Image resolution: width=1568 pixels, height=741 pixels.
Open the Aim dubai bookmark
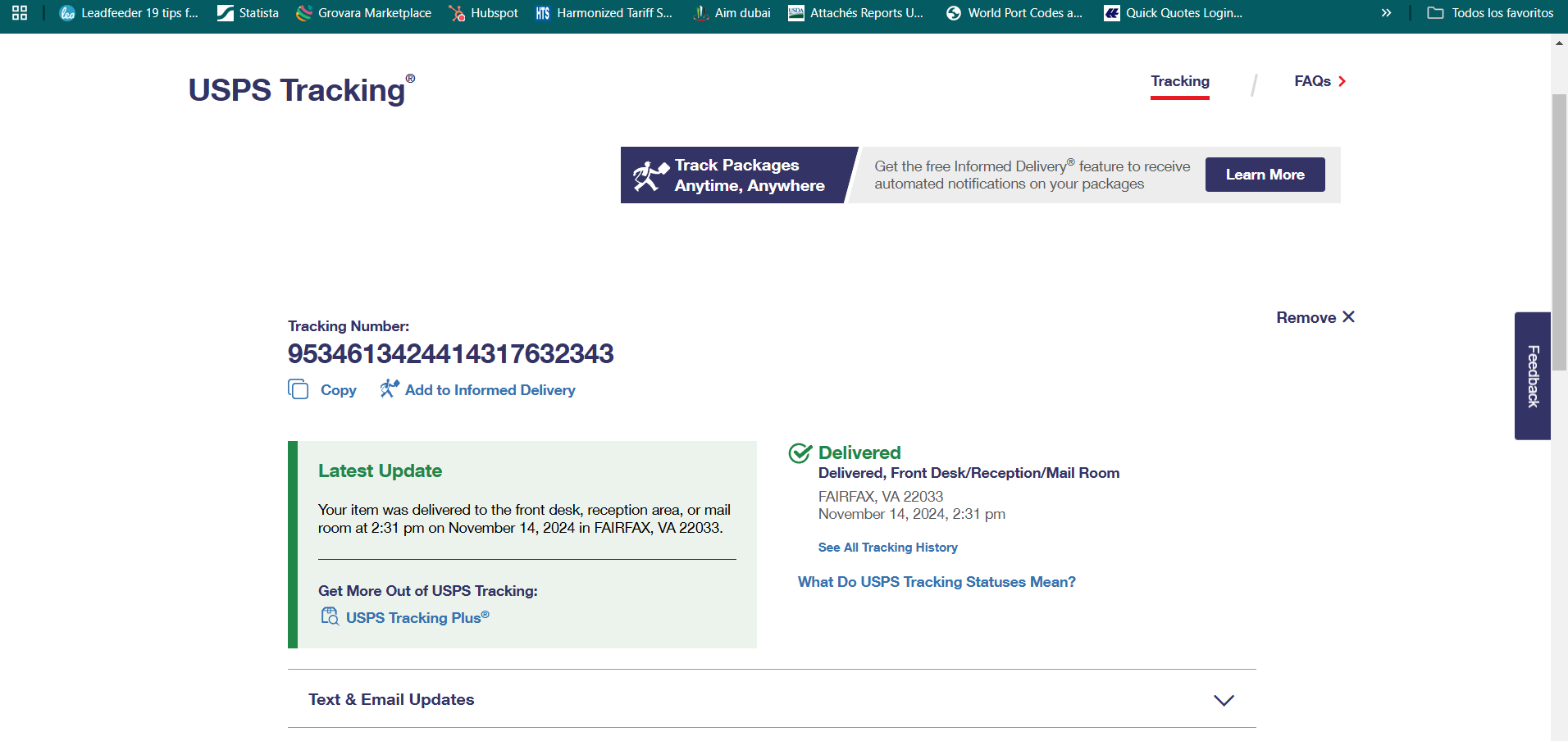coord(732,13)
